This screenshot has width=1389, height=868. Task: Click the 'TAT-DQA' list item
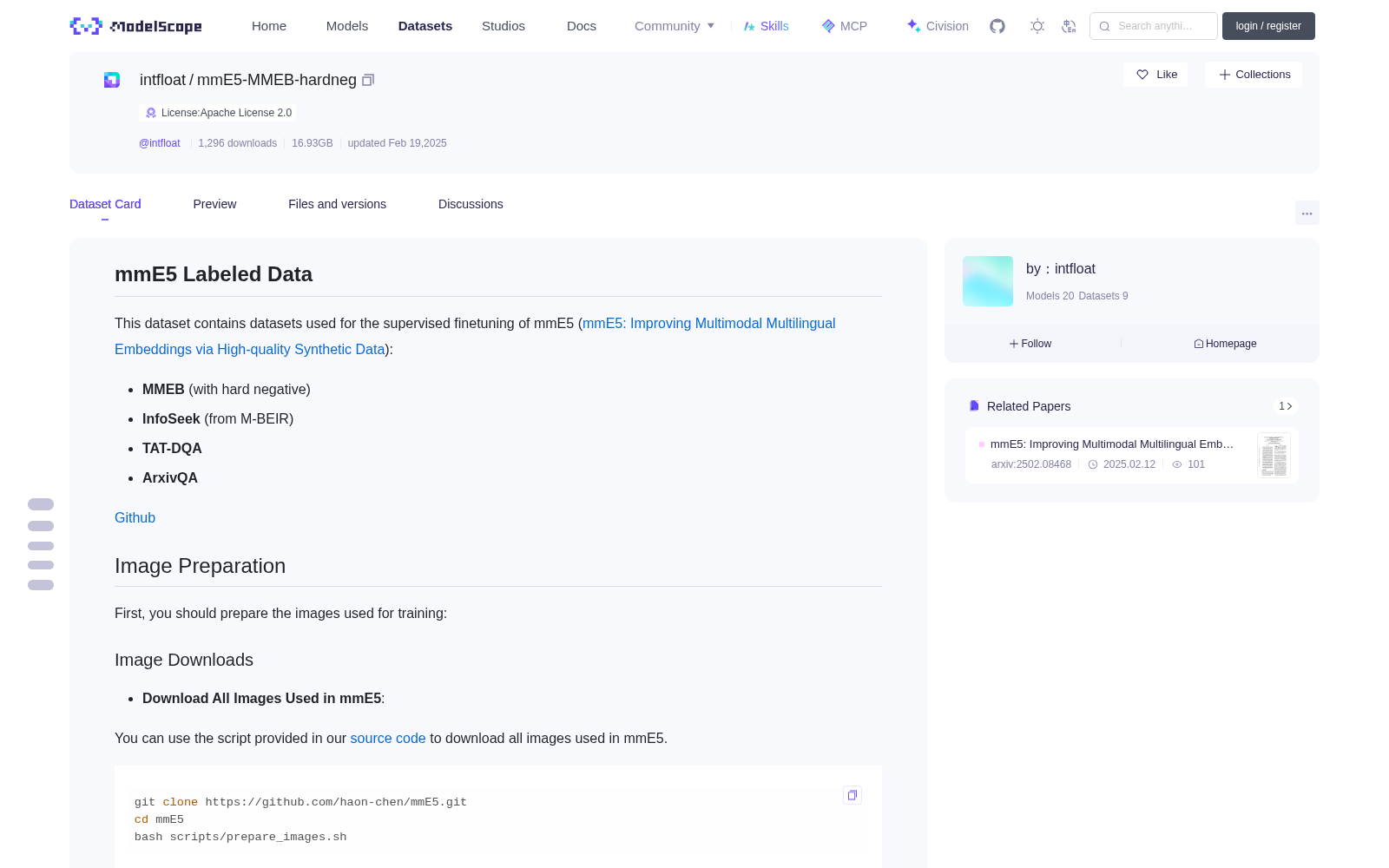[172, 448]
